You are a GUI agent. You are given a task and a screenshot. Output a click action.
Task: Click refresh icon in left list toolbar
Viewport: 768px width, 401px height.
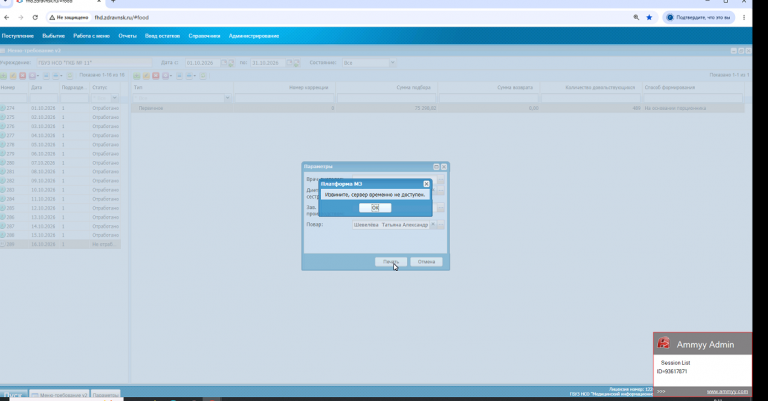coord(70,76)
